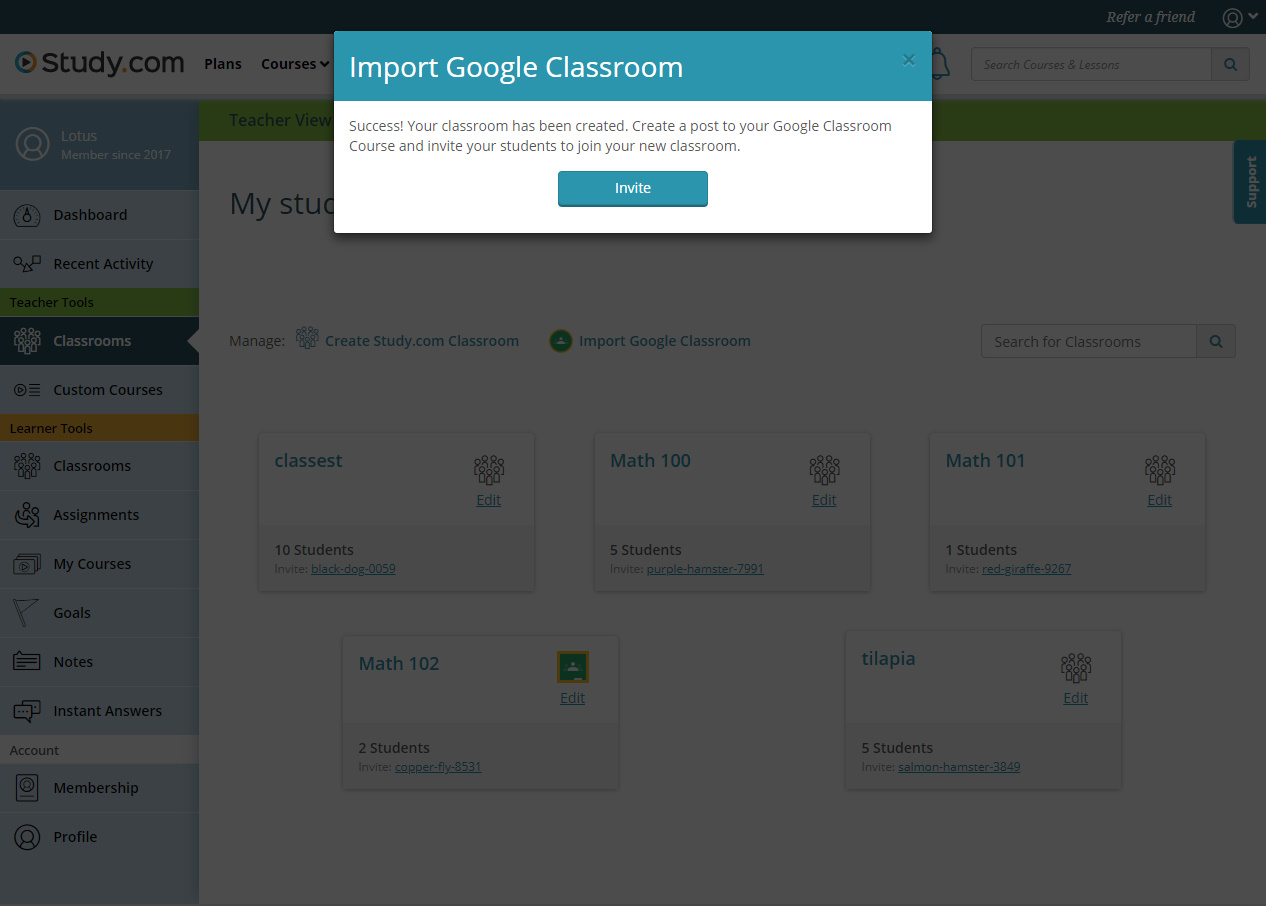Open the Math 101 classroom title
Image resolution: width=1266 pixels, height=906 pixels.
tap(986, 461)
